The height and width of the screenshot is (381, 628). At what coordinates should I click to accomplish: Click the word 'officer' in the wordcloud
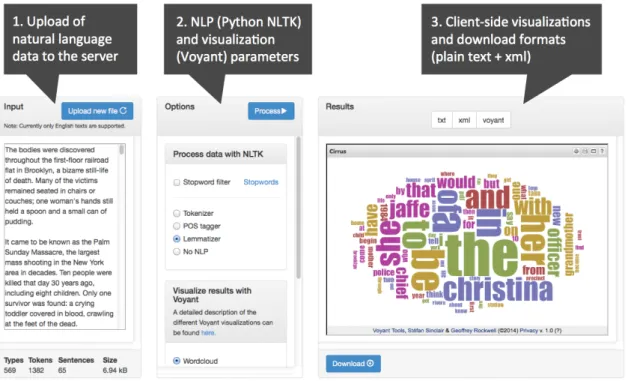point(553,252)
